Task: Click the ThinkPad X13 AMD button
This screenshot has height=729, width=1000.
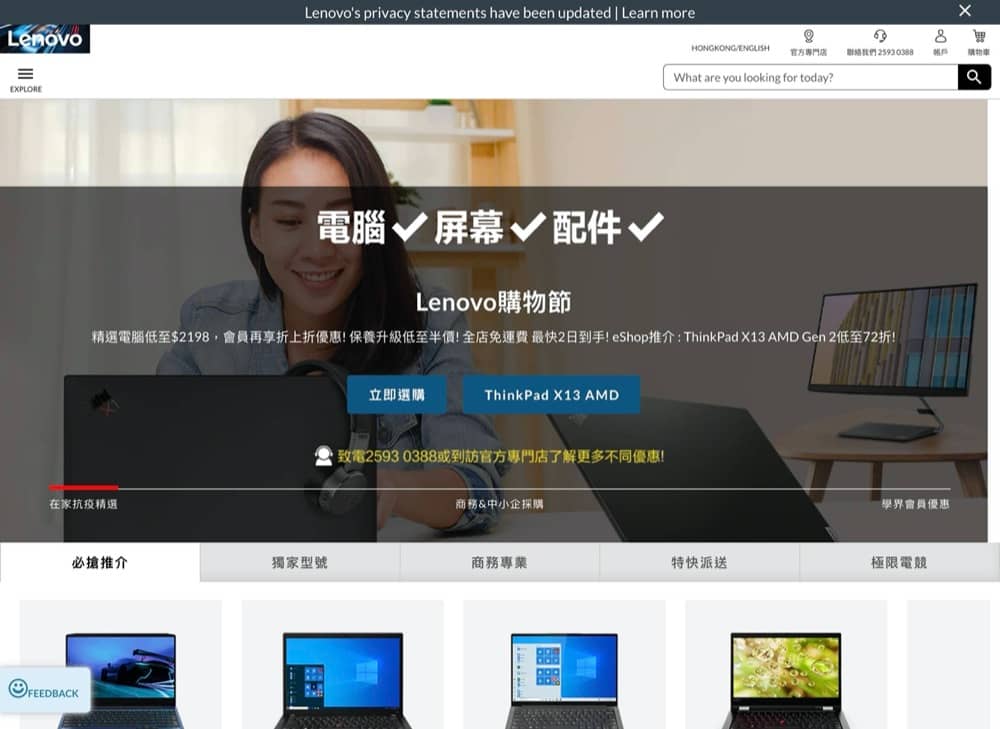Action: (x=552, y=395)
